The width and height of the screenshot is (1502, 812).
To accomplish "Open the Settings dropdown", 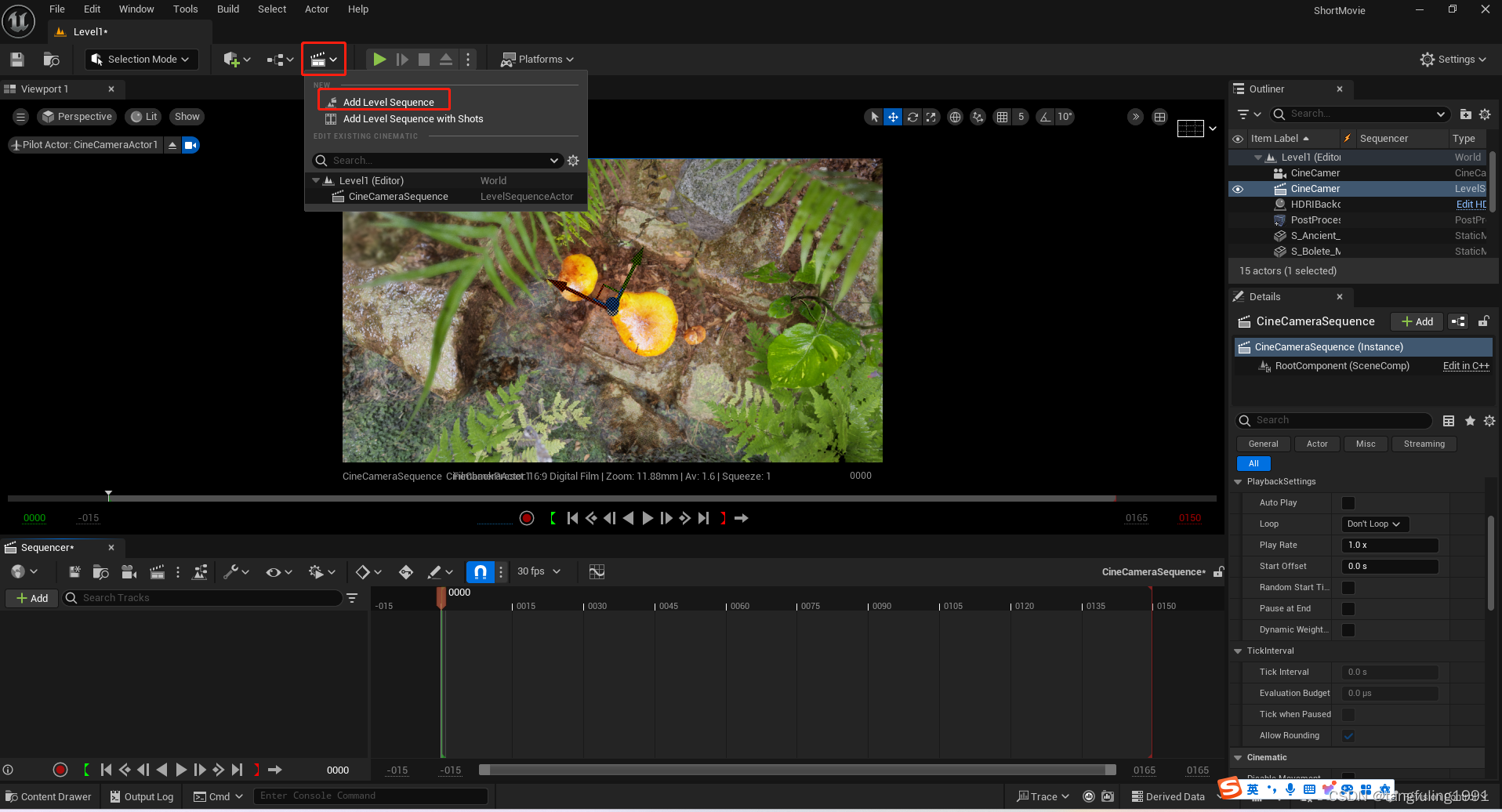I will [x=1453, y=60].
